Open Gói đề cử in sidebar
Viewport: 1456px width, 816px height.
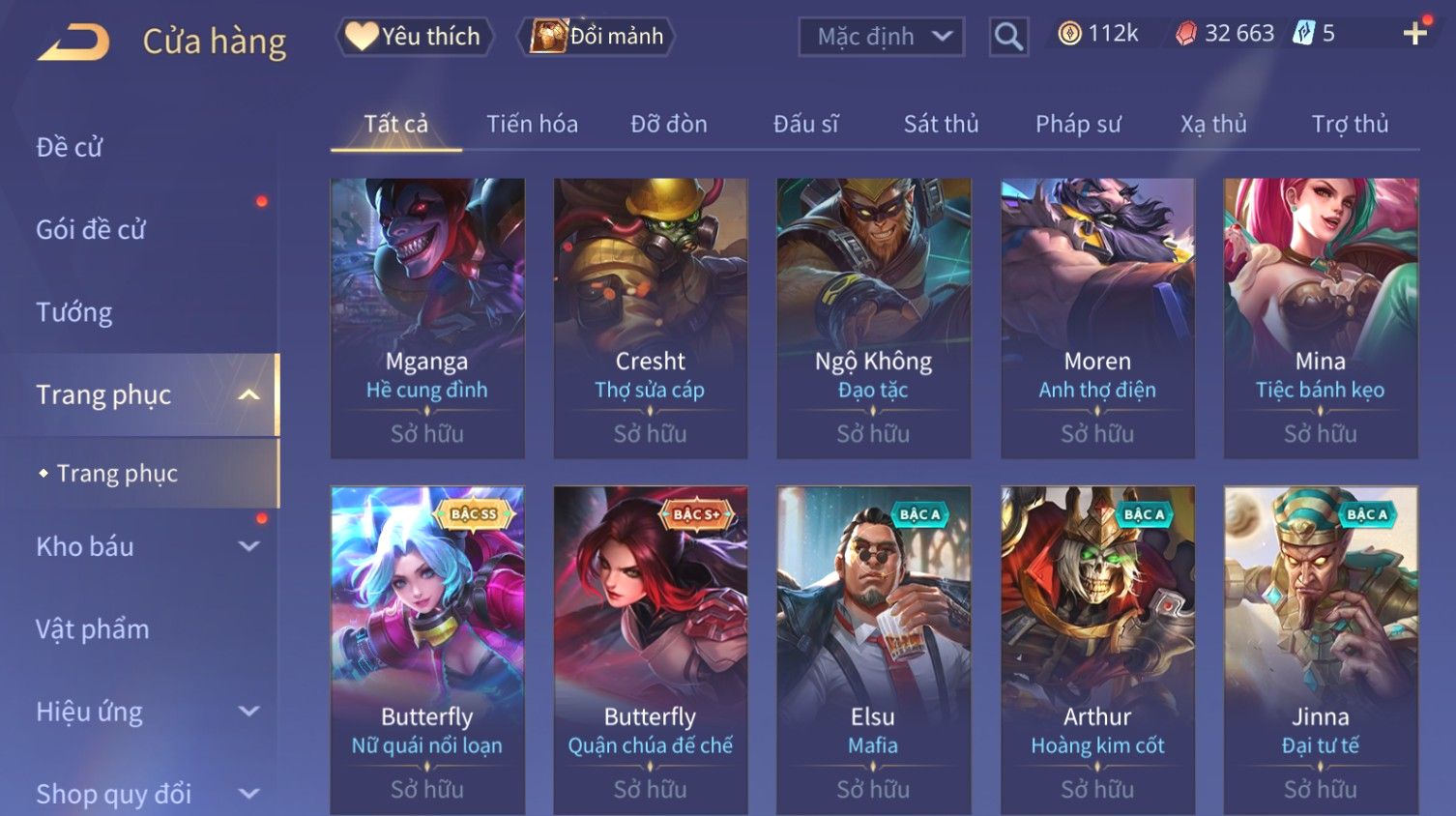point(91,230)
